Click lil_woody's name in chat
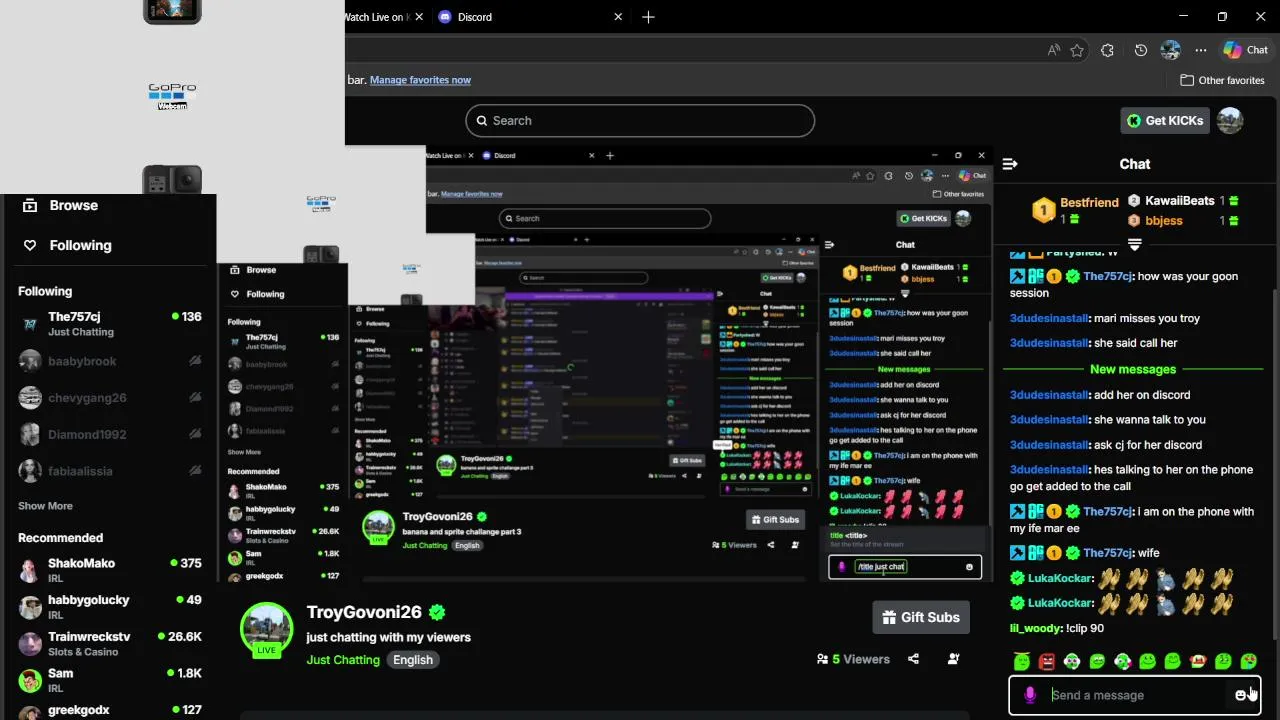 1035,628
